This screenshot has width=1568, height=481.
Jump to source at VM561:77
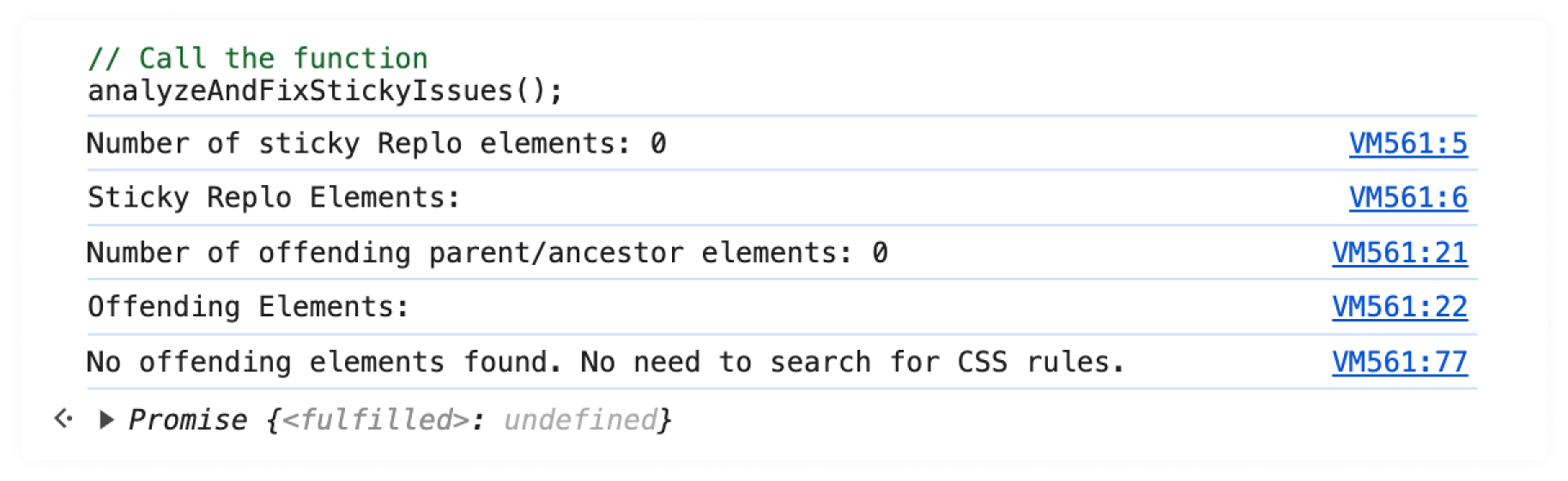pos(1399,363)
